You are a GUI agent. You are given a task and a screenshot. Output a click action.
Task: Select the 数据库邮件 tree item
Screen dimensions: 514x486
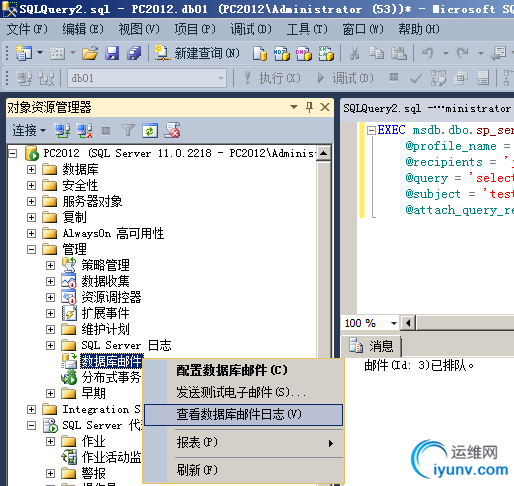[112, 361]
